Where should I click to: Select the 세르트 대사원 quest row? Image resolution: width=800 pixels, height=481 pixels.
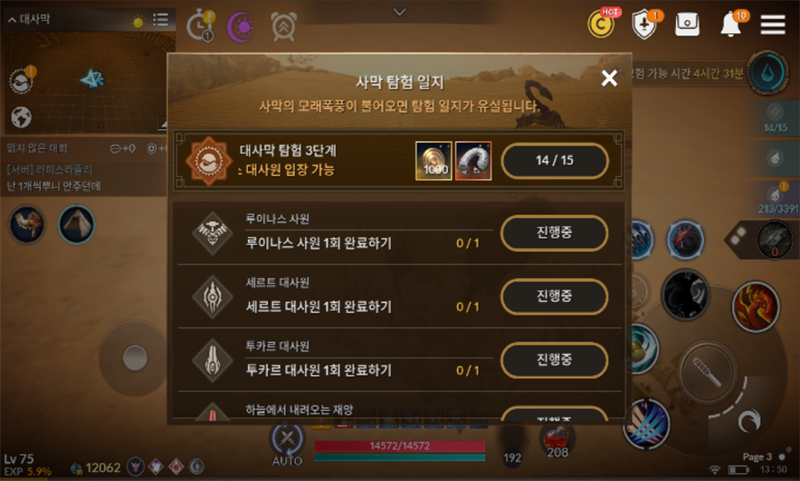[398, 296]
